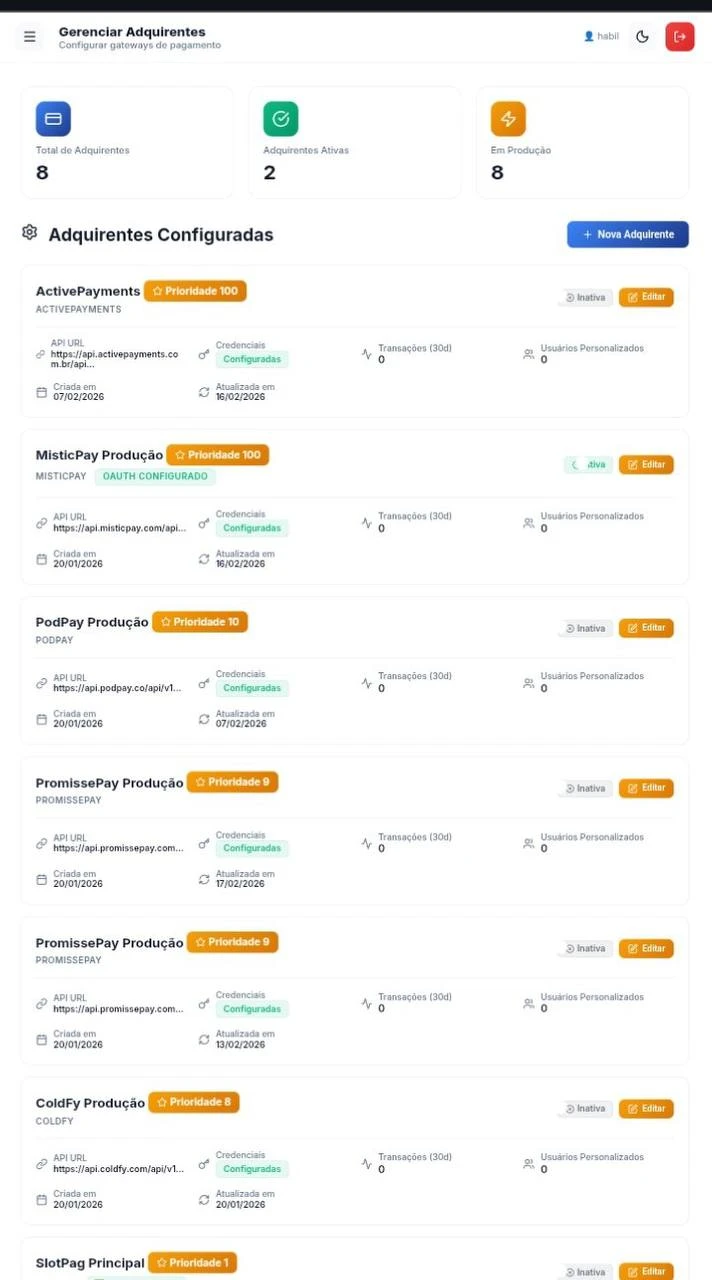Open the PodPay API URL link
Screen dimensions: 712x1280
click(118, 688)
